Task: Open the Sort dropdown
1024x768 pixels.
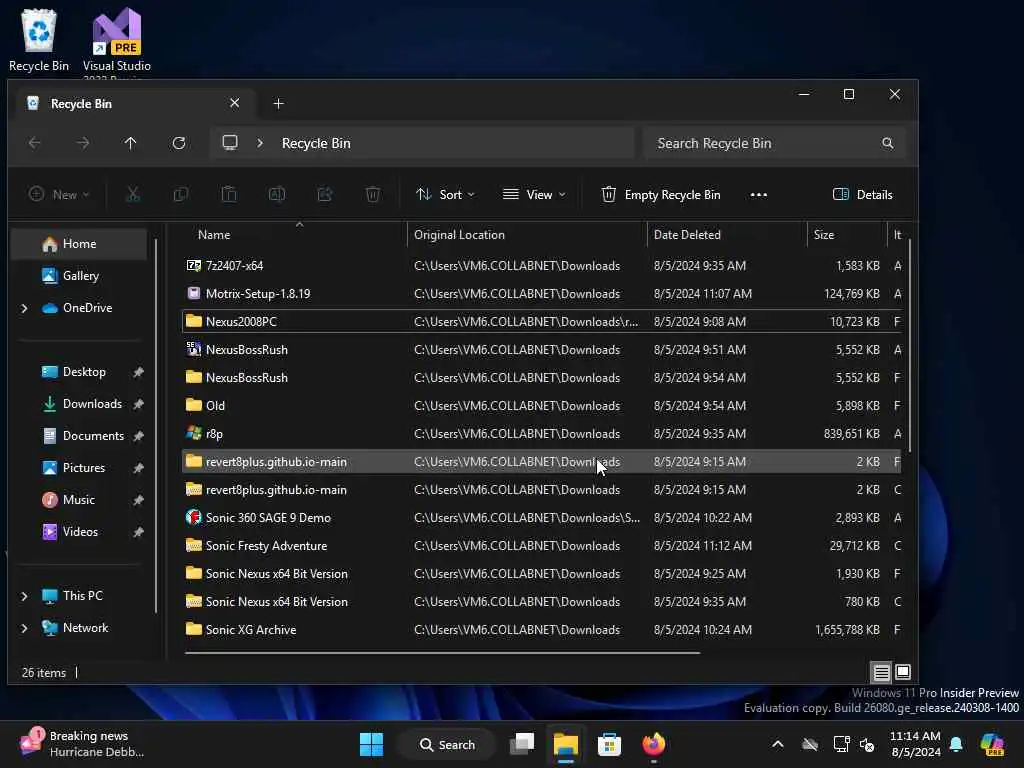Action: pos(445,195)
